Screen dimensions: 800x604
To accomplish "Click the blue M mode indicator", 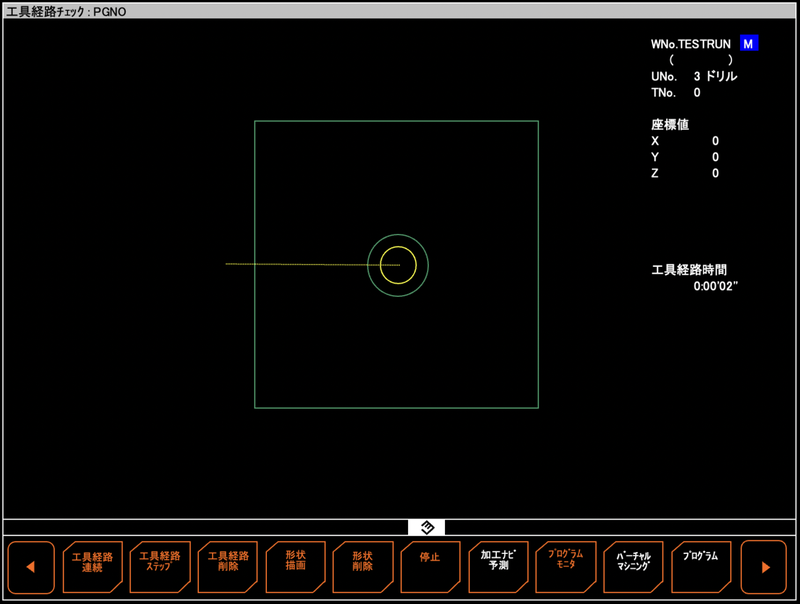I will click(748, 44).
